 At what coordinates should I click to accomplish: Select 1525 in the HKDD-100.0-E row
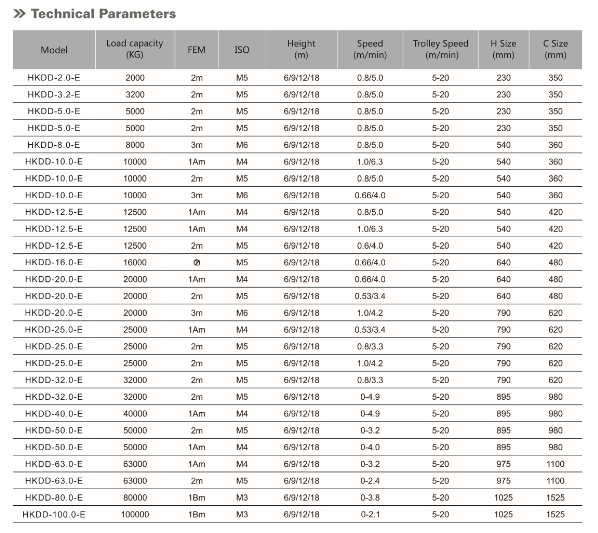pyautogui.click(x=555, y=514)
